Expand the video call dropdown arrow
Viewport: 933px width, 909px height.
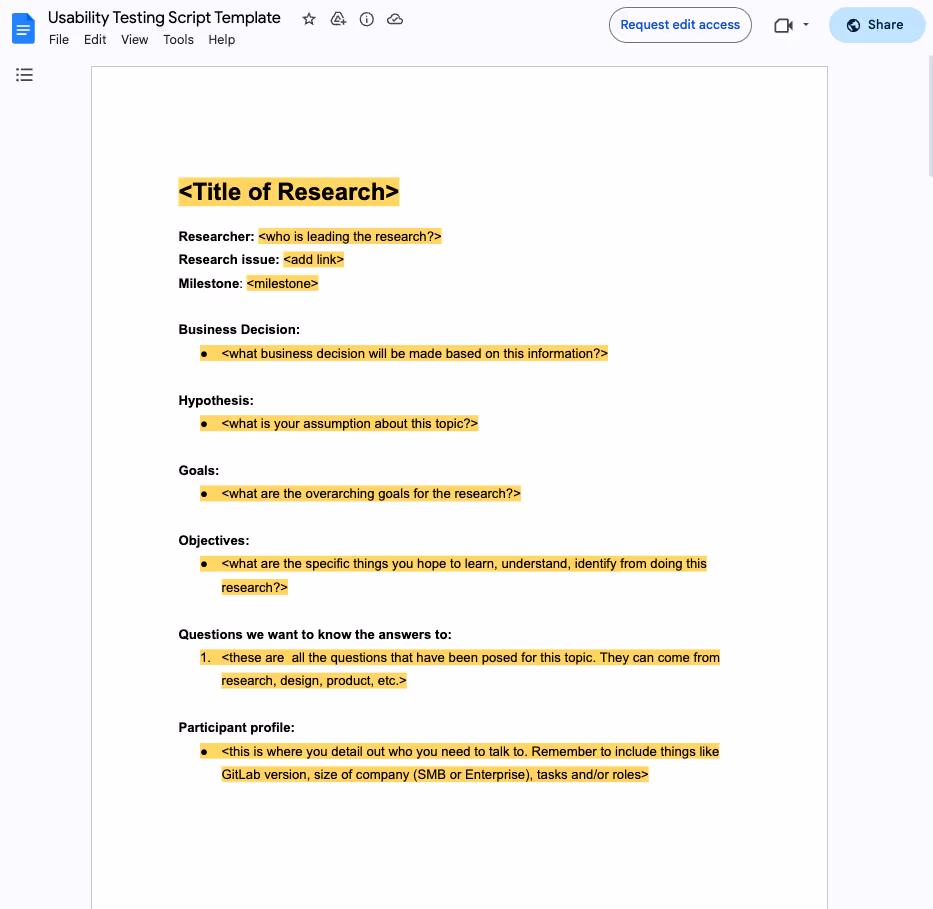pos(806,25)
